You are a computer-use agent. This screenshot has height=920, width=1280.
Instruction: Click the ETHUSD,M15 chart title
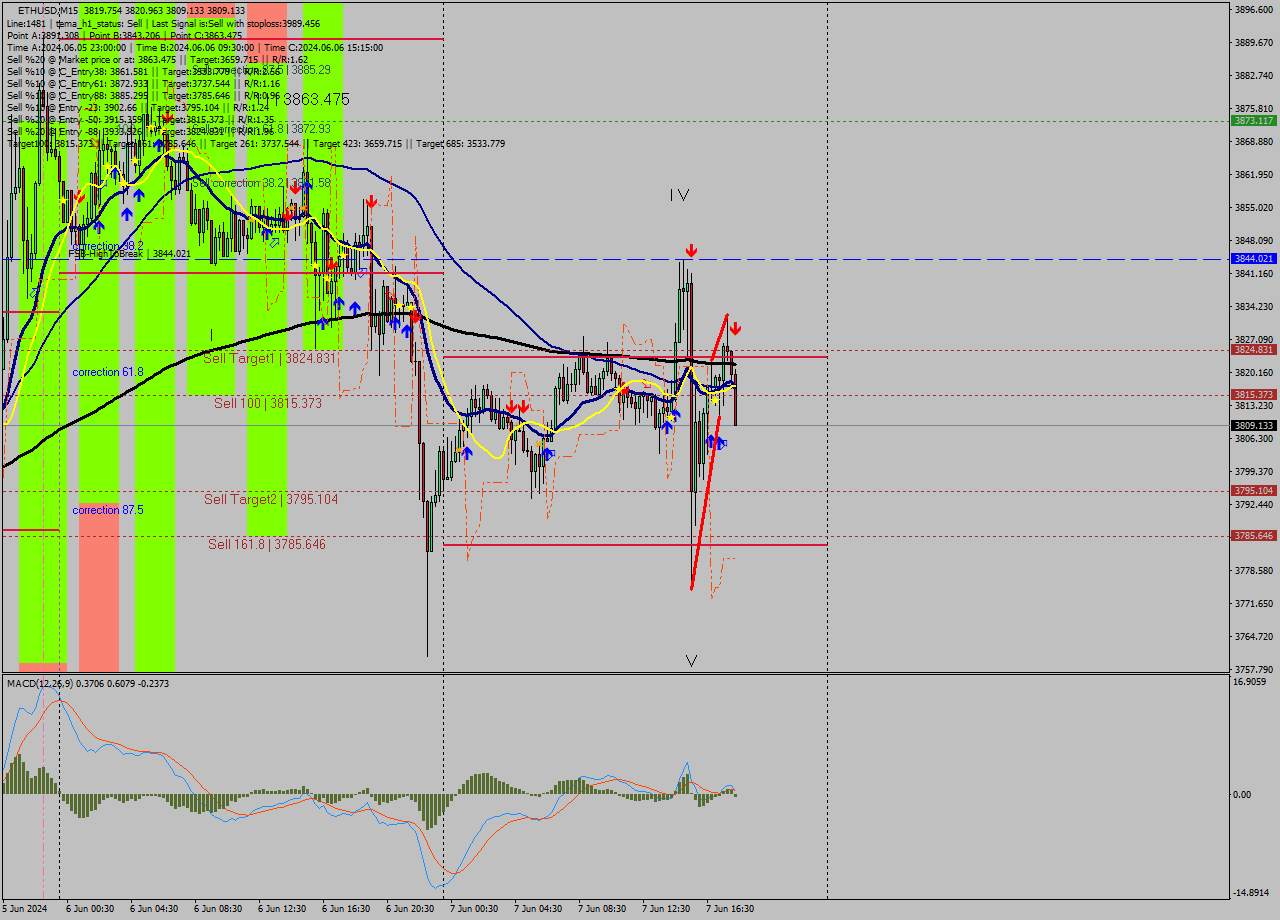[47, 10]
